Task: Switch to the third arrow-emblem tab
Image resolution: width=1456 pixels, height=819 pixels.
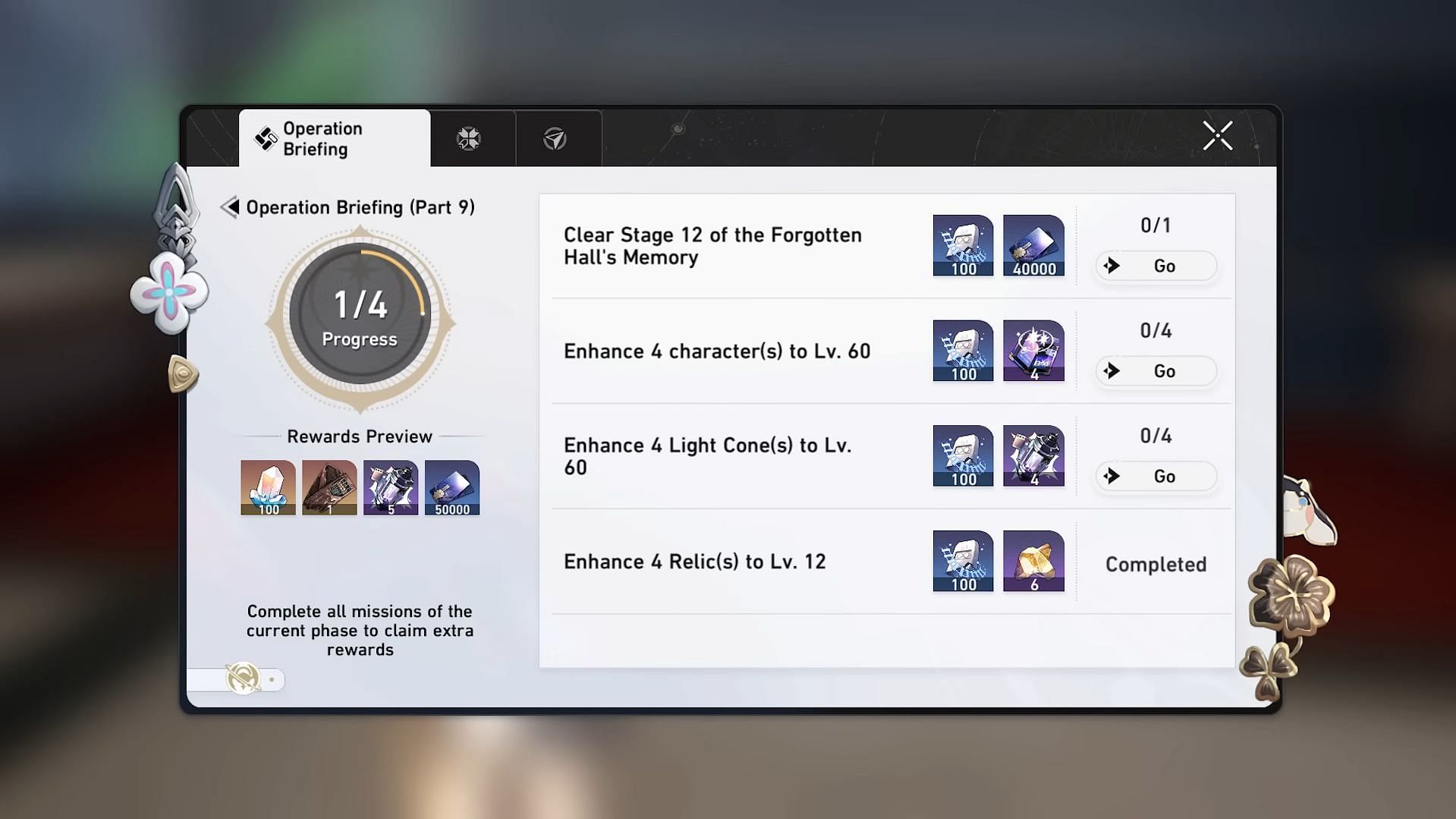Action: coord(555,139)
